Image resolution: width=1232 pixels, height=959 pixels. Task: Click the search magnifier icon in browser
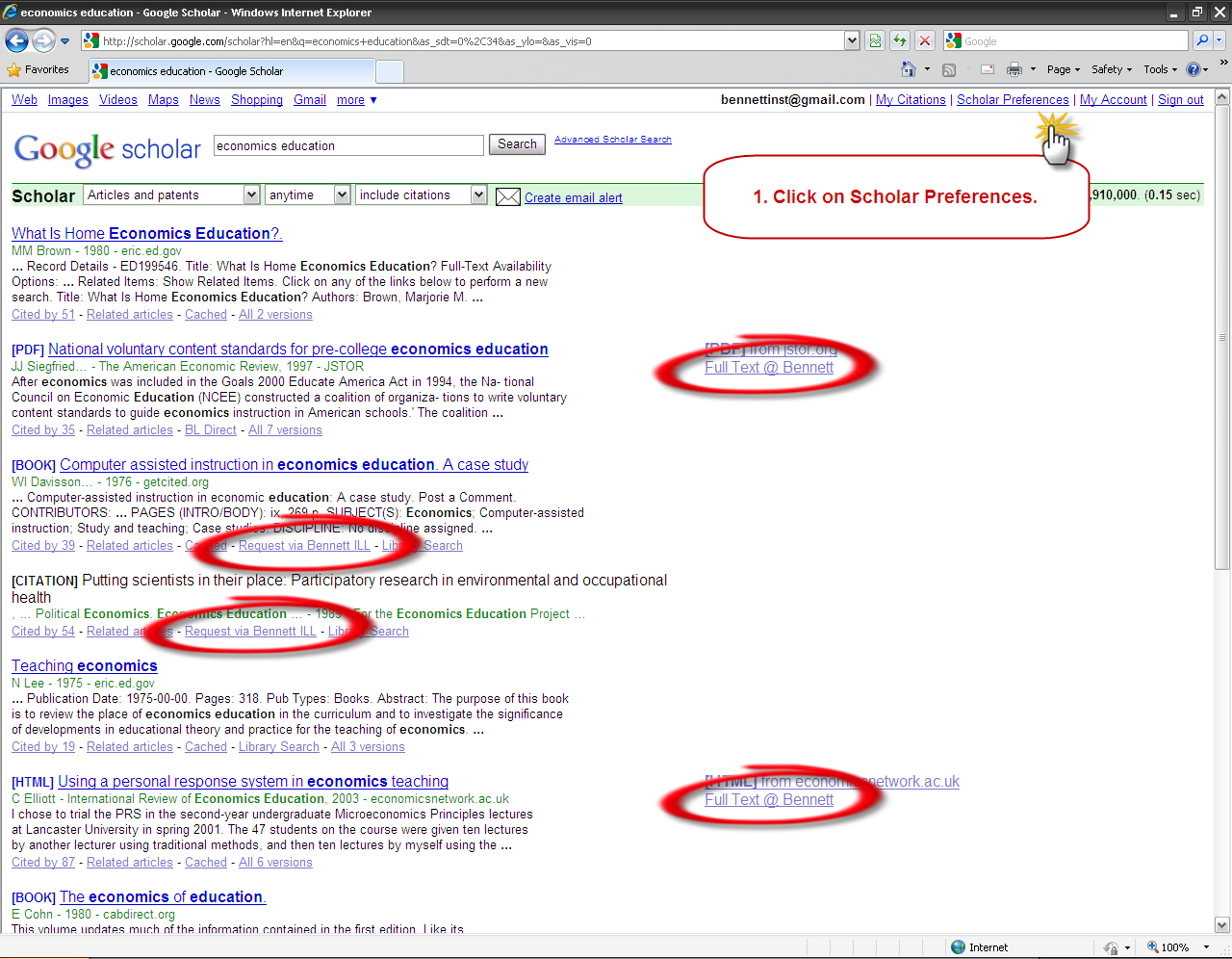click(1202, 40)
